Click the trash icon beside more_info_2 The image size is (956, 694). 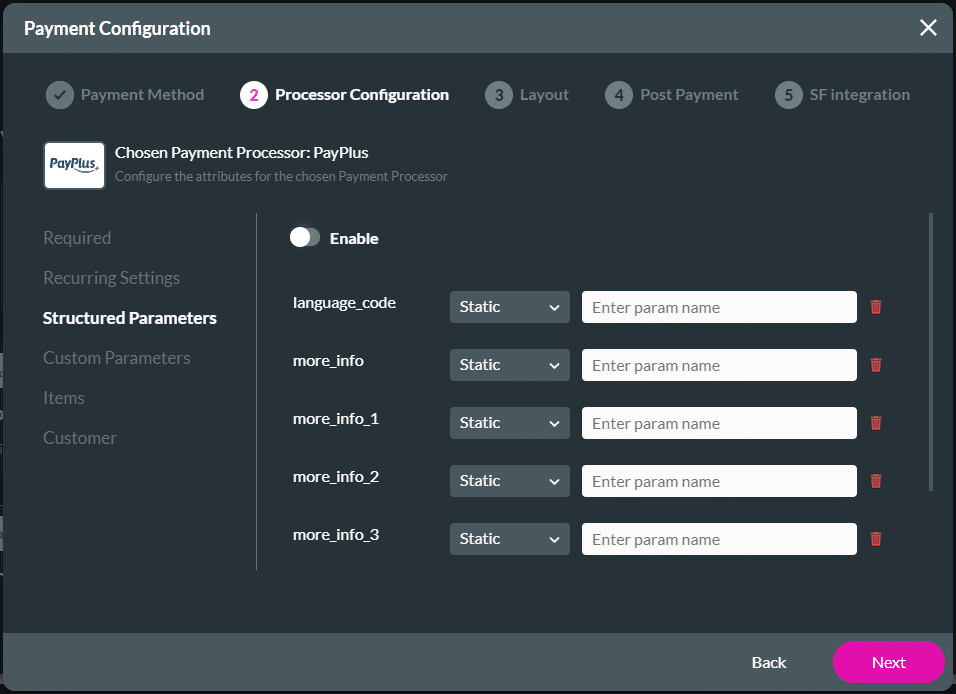876,481
